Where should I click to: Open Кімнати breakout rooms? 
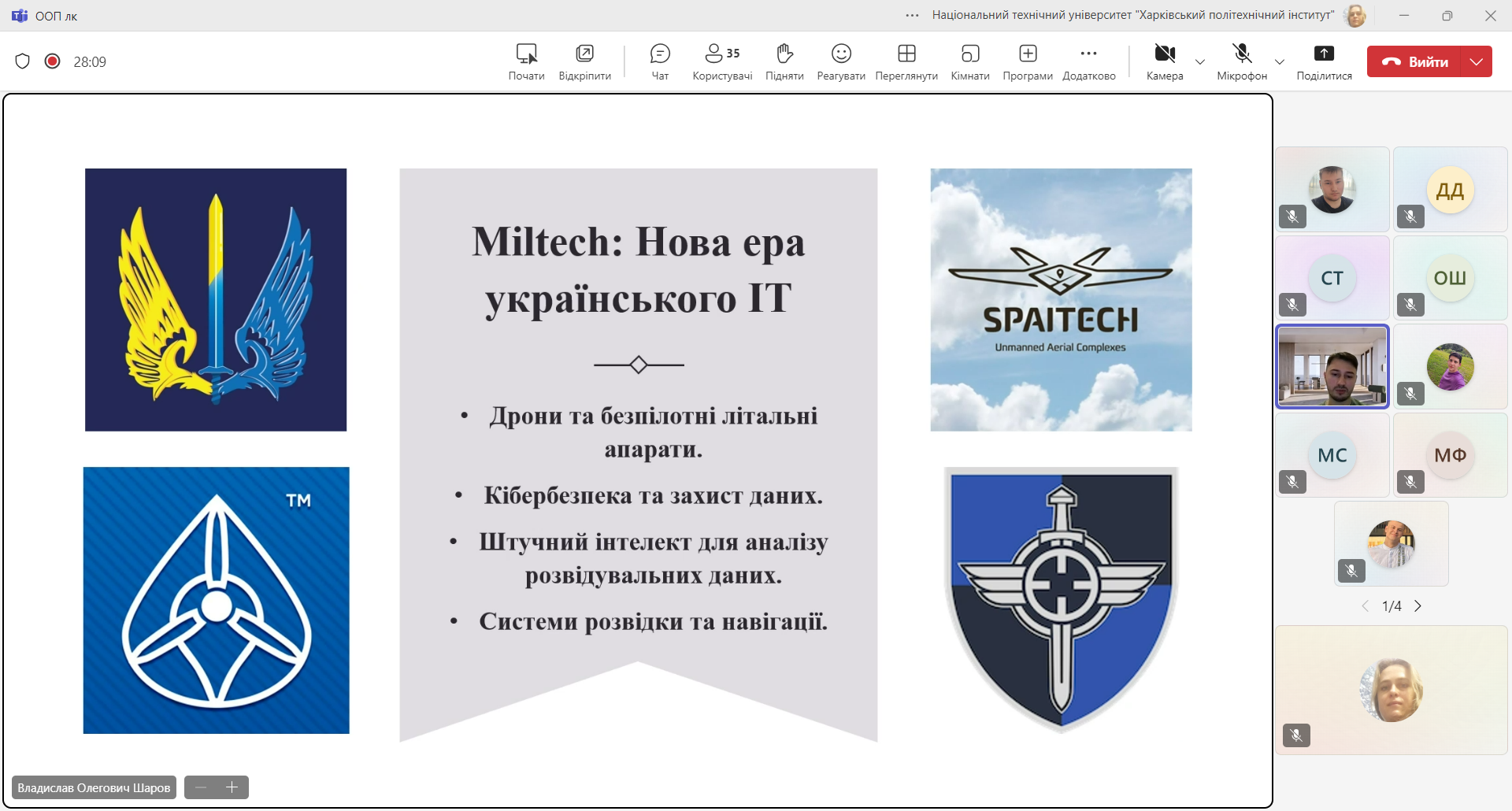tap(969, 61)
